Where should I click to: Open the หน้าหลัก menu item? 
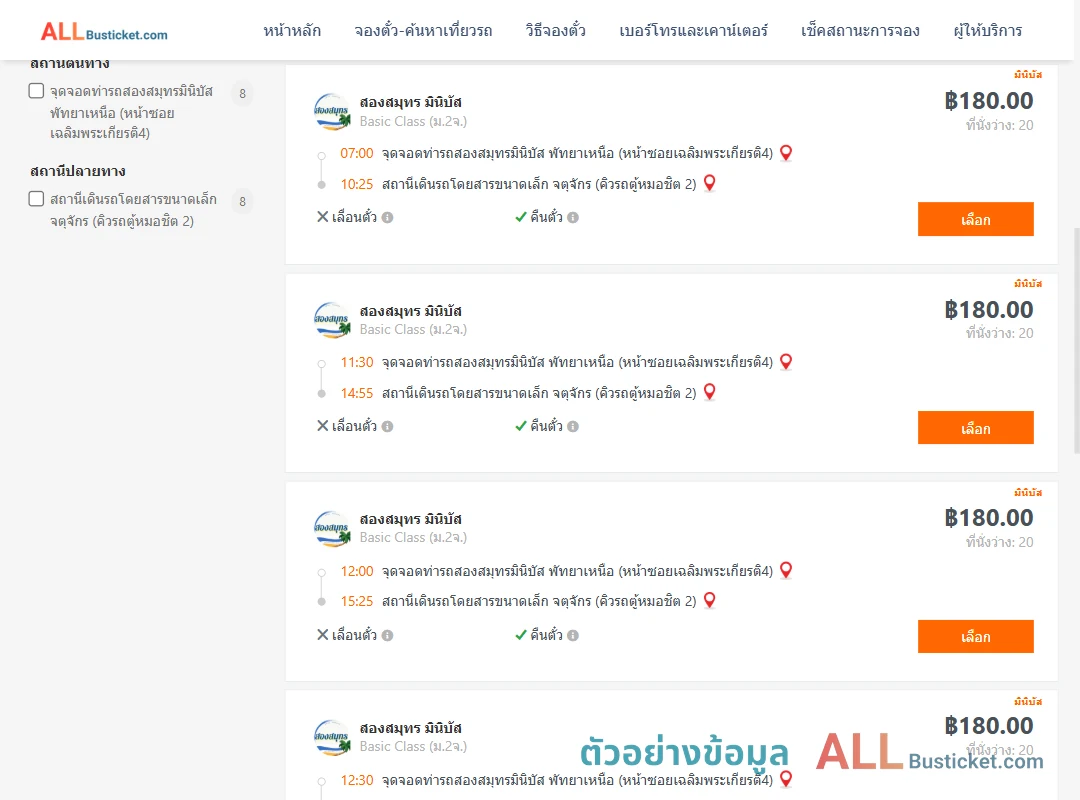[x=292, y=31]
